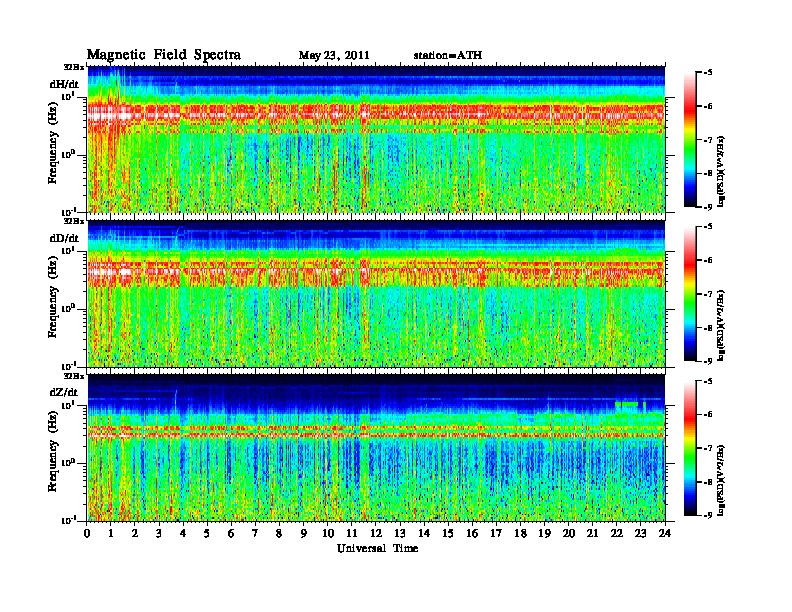Image resolution: width=792 pixels, height=612 pixels.
Task: Click the "Magnetic Field Spectra" title
Action: pos(164,55)
